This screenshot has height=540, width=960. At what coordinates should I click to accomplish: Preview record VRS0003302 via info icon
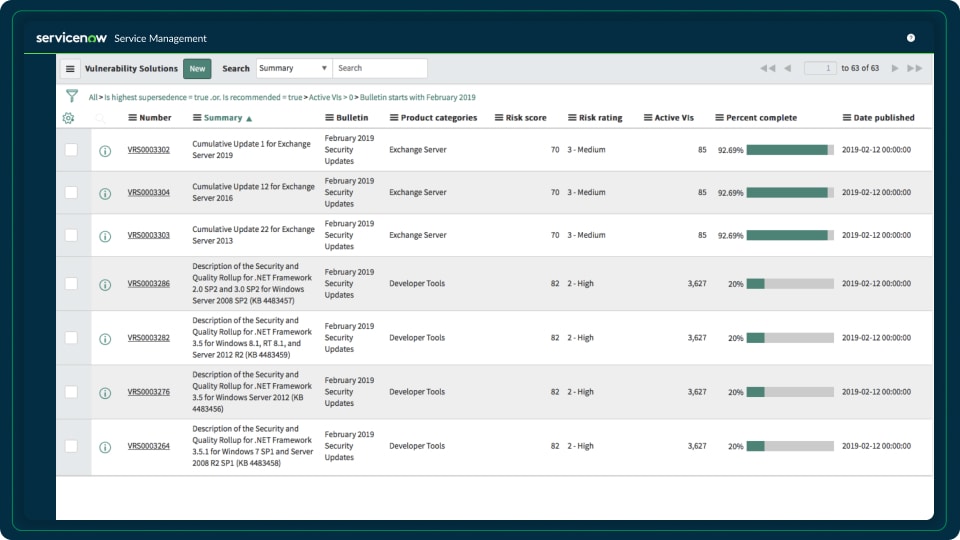coord(105,151)
